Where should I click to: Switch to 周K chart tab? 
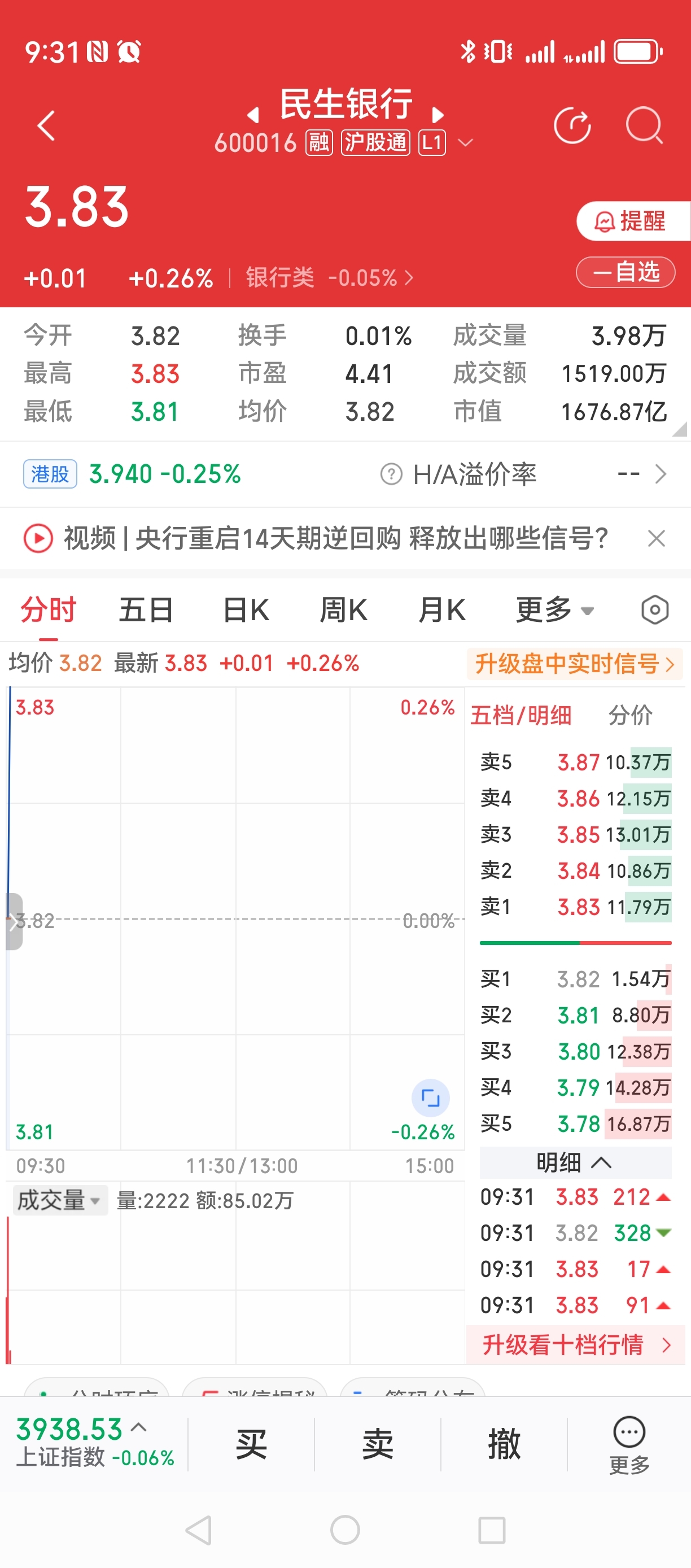(344, 610)
